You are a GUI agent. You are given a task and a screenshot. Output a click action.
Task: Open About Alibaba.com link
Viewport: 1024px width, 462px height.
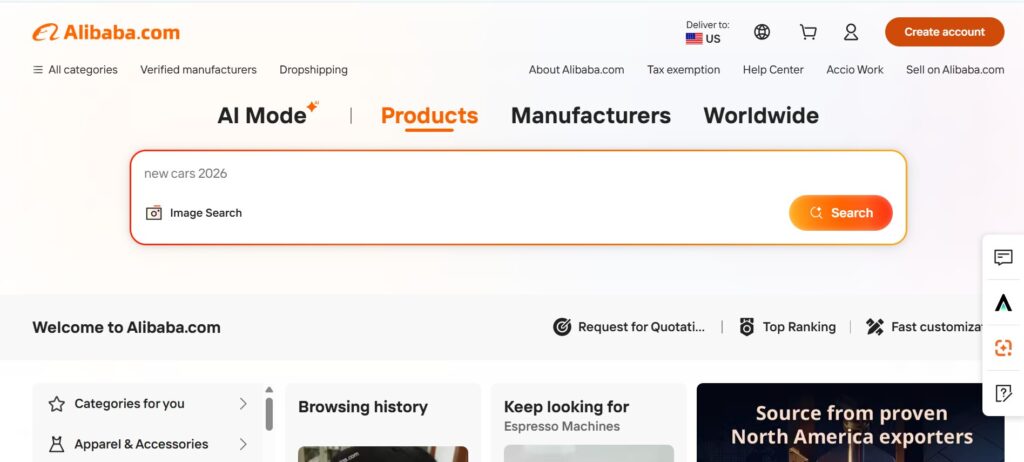point(576,69)
